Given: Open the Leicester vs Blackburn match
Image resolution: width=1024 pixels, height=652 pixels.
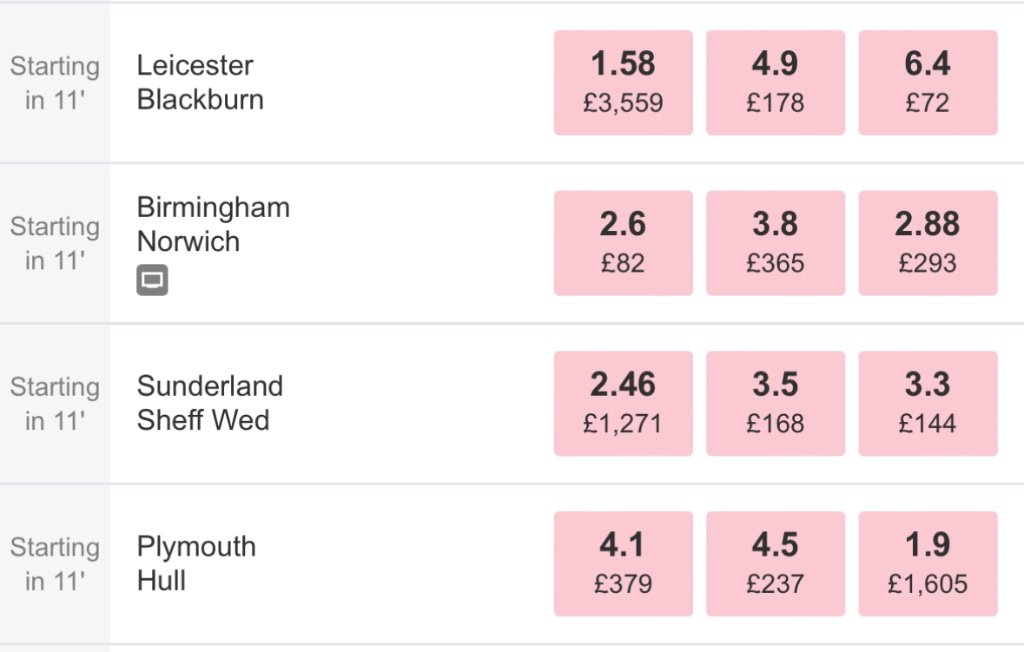Looking at the screenshot, I should [200, 82].
